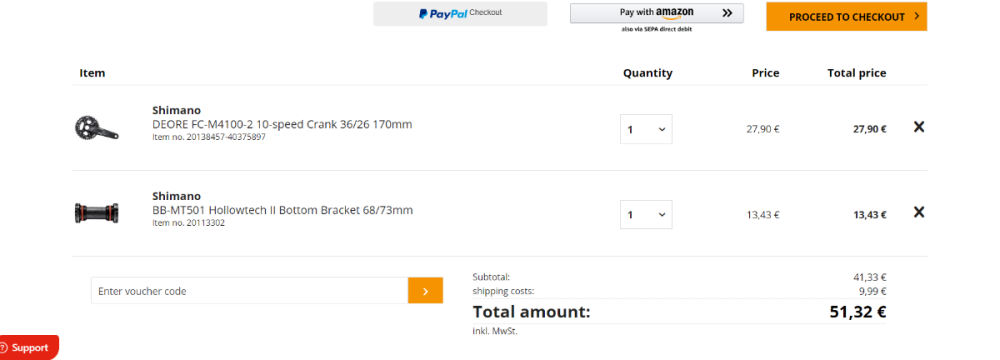Submit voucher code with orange arrow button
Screen dimensions: 1000x360
point(425,290)
